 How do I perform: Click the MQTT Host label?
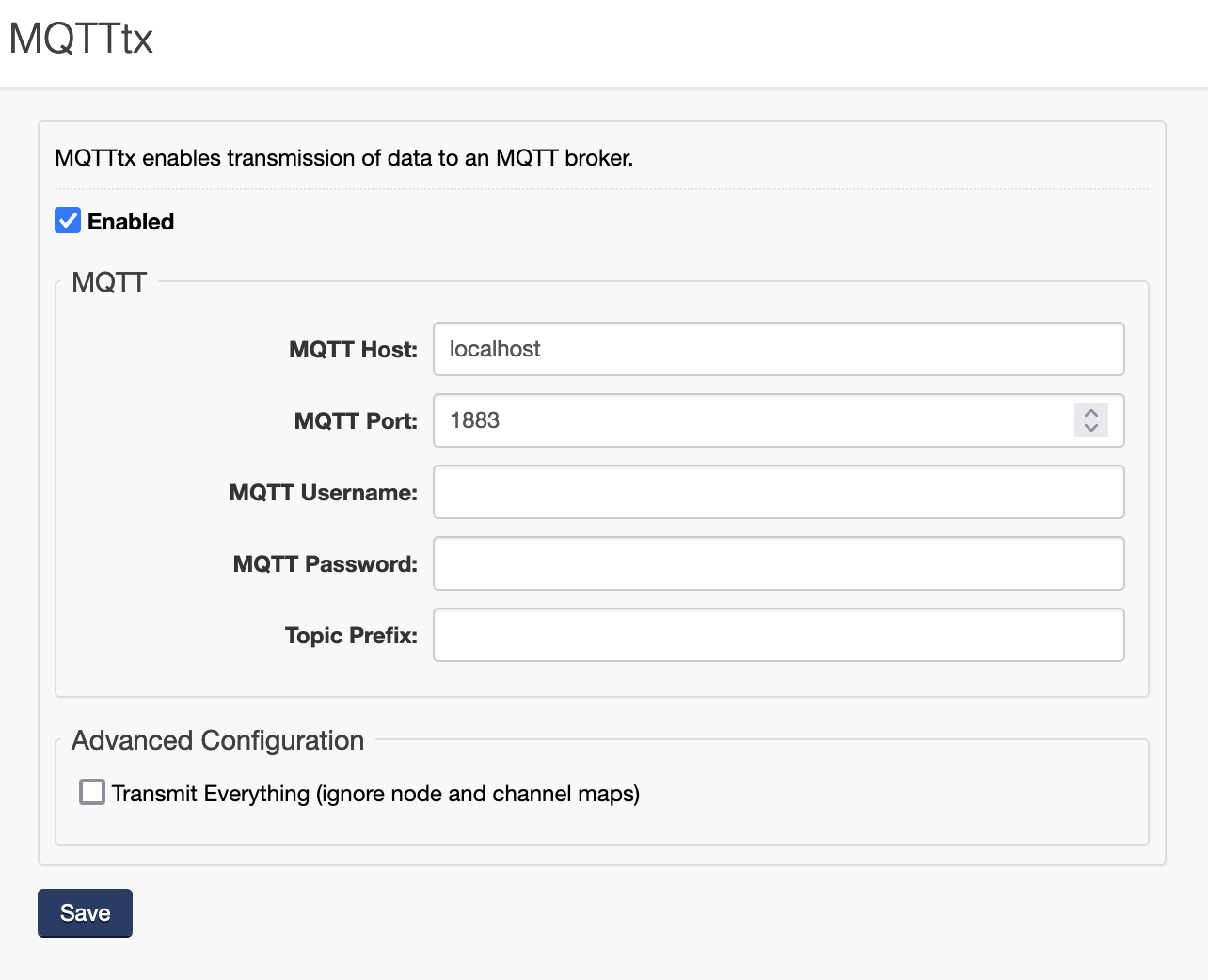point(353,350)
